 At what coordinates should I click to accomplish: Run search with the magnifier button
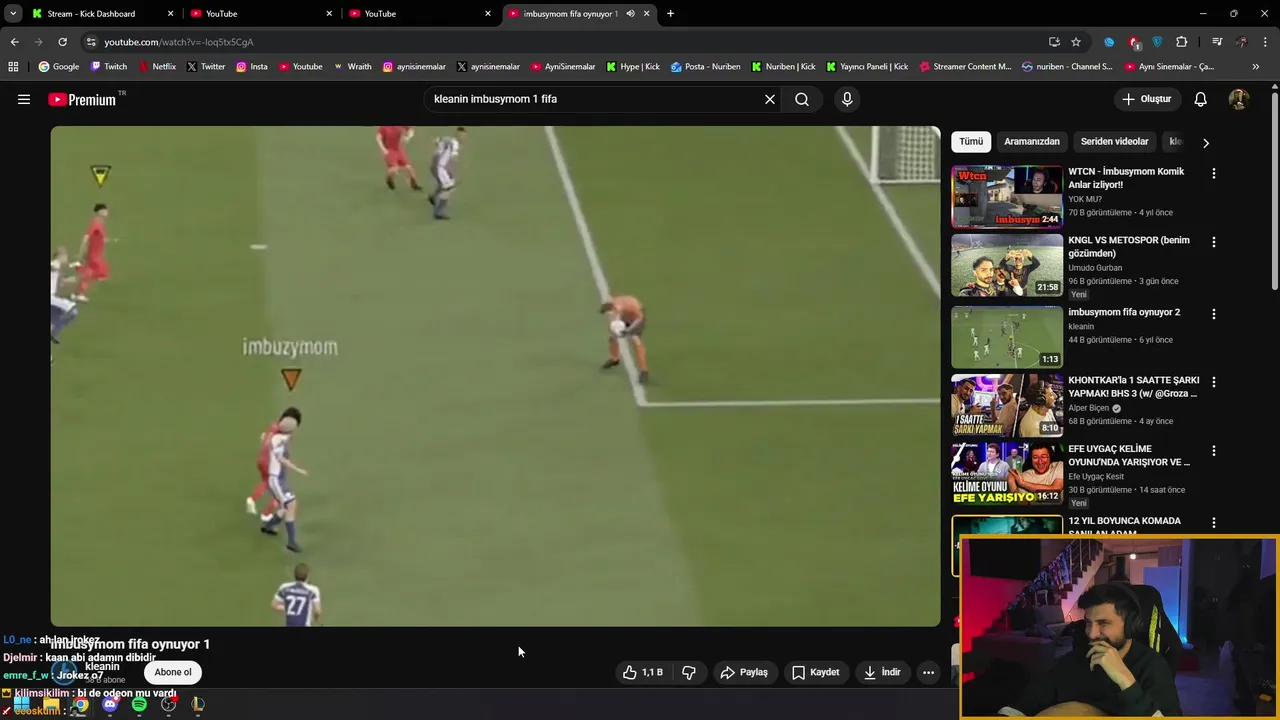click(802, 99)
